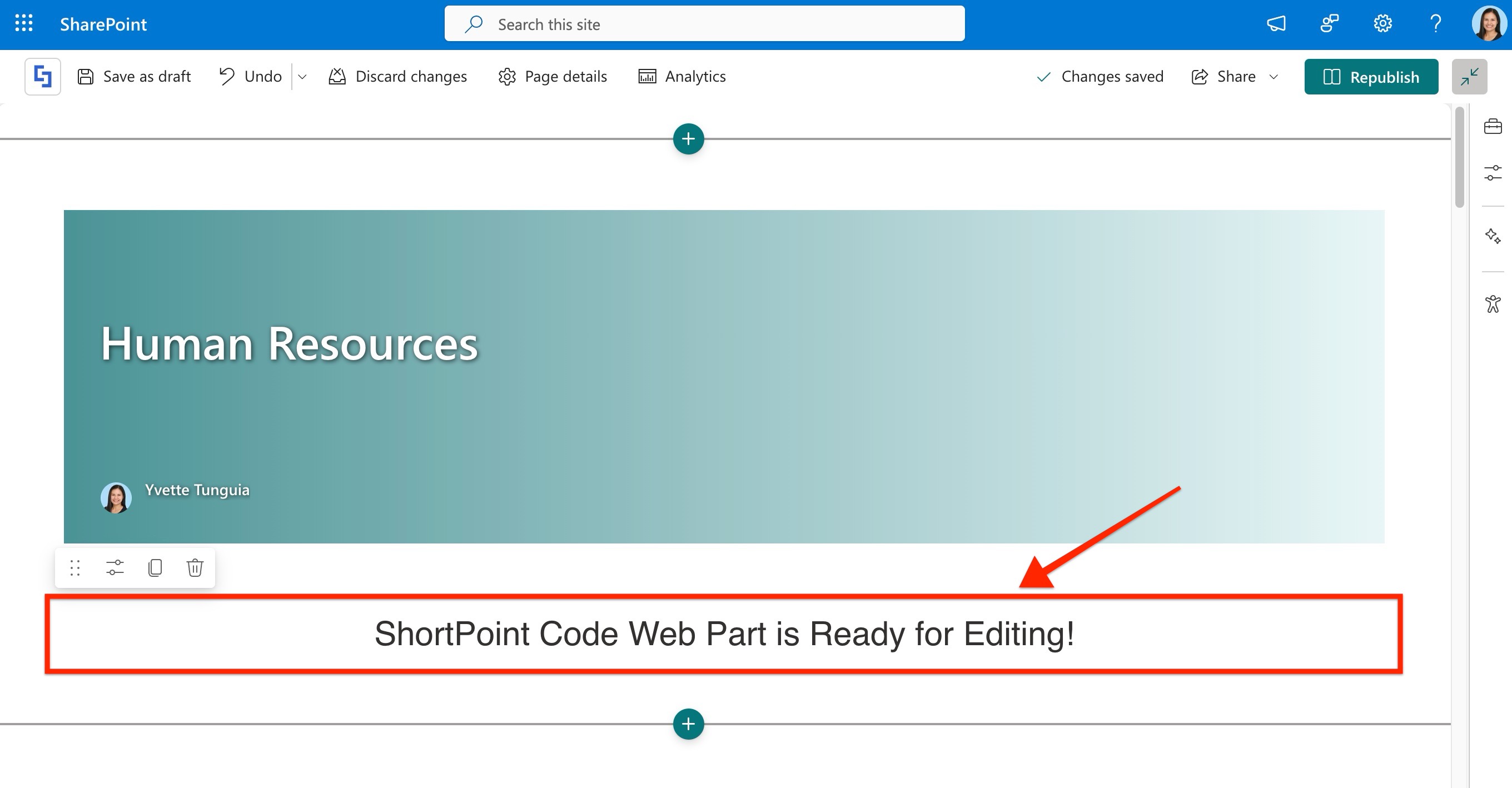Expand the Undo dropdown chevron

pyautogui.click(x=302, y=77)
